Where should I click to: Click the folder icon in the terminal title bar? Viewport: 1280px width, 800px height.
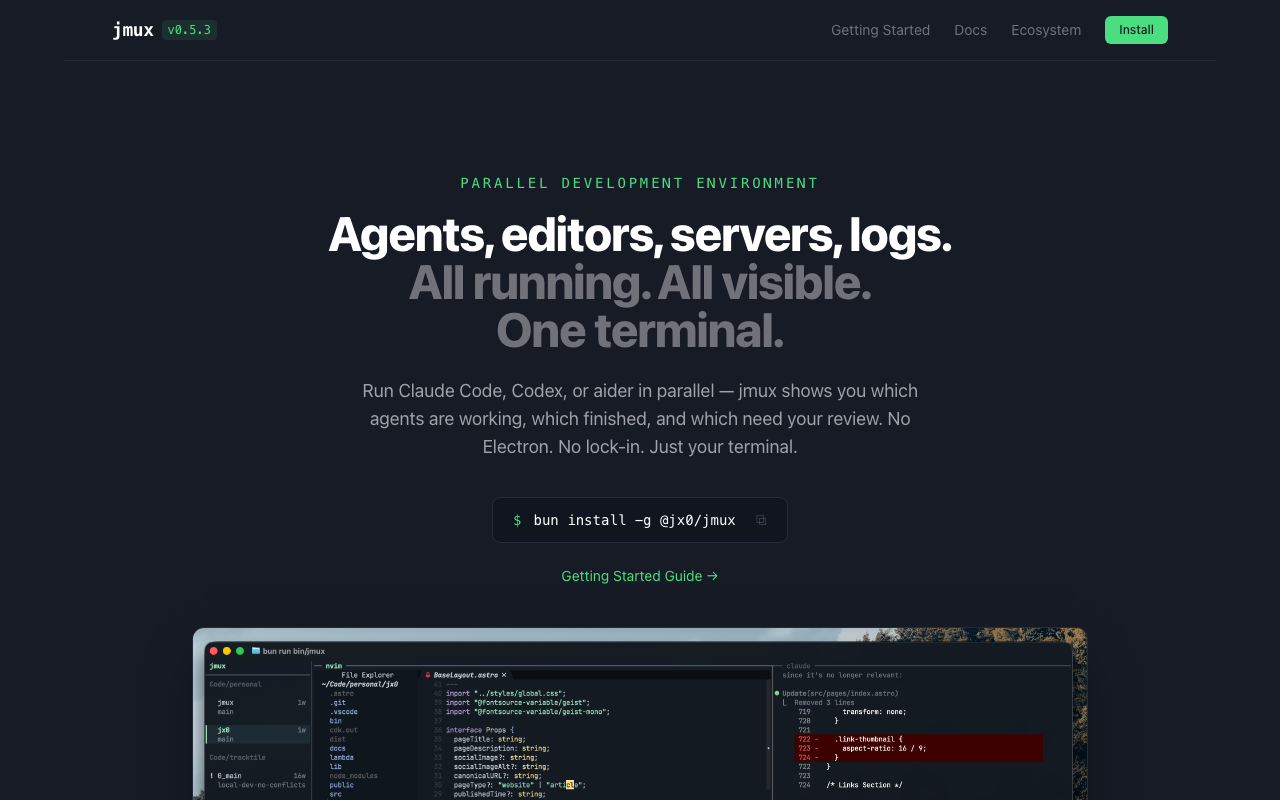pyautogui.click(x=256, y=651)
